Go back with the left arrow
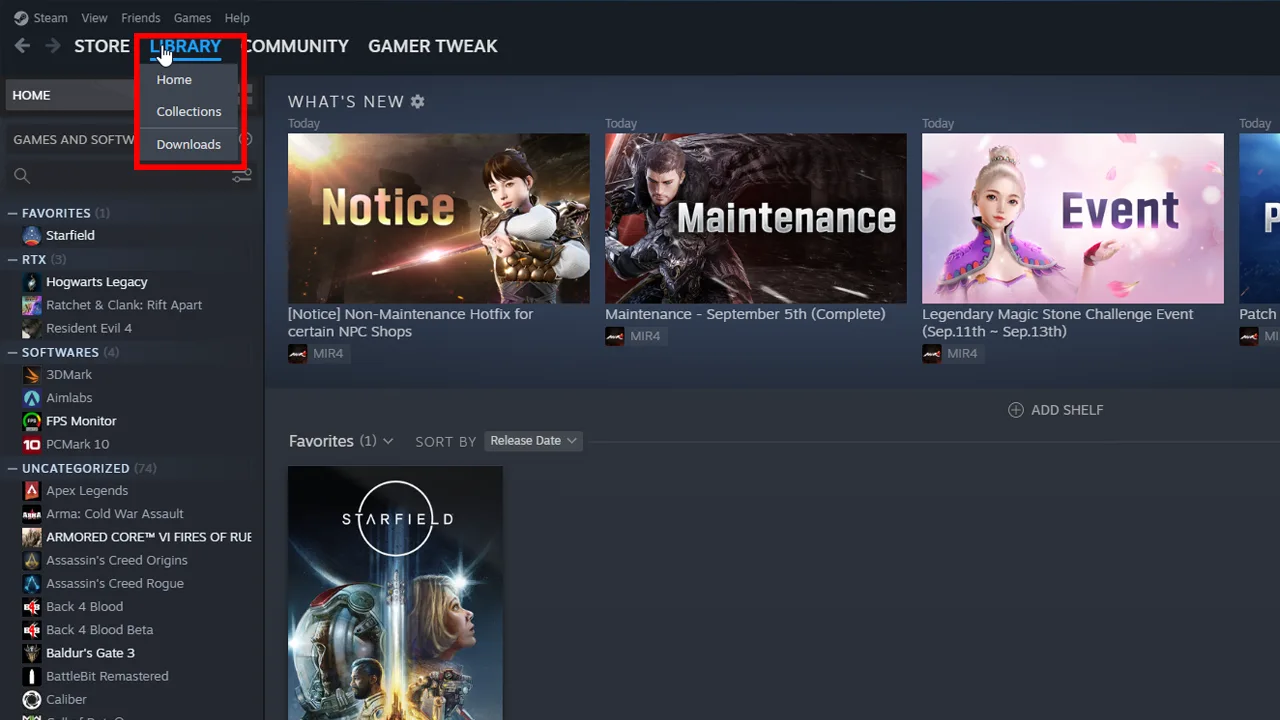The image size is (1280, 720). click(22, 46)
